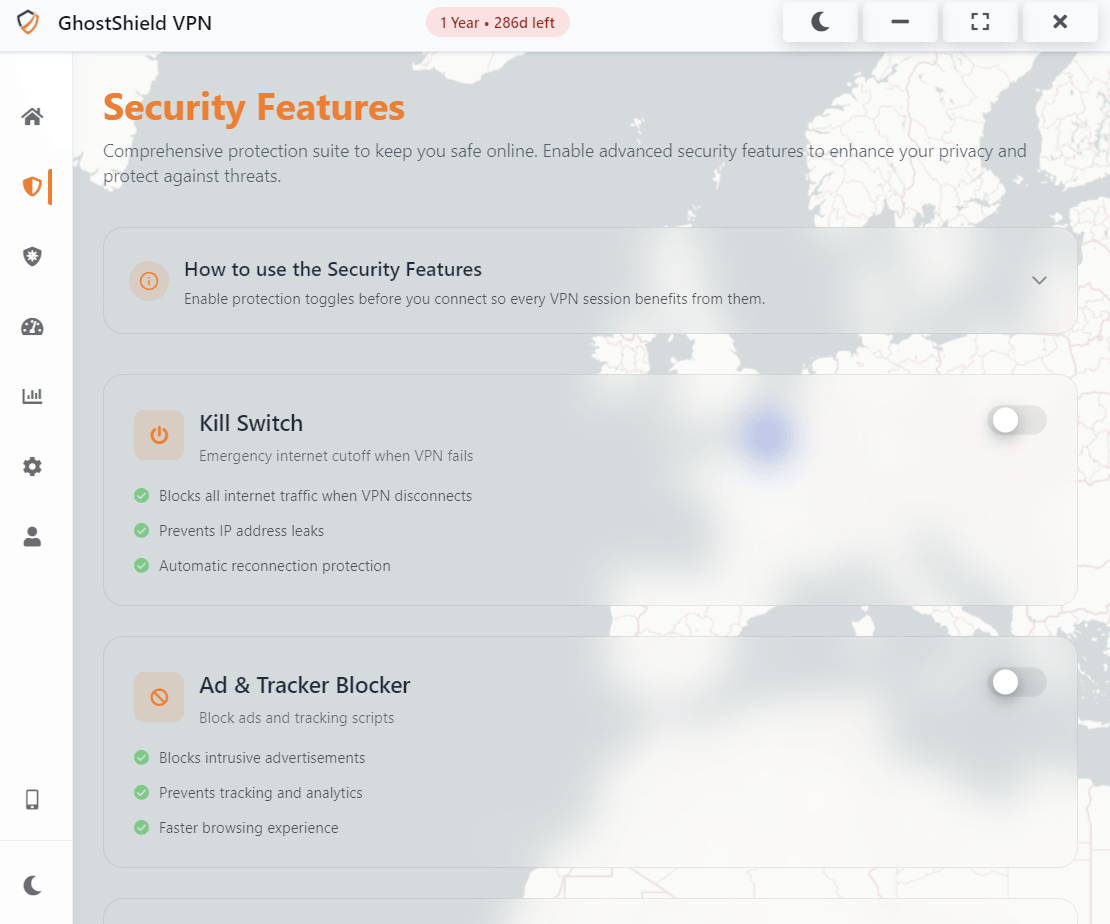
Task: Turn on the Ad & Tracker Blocker
Action: click(x=1016, y=682)
